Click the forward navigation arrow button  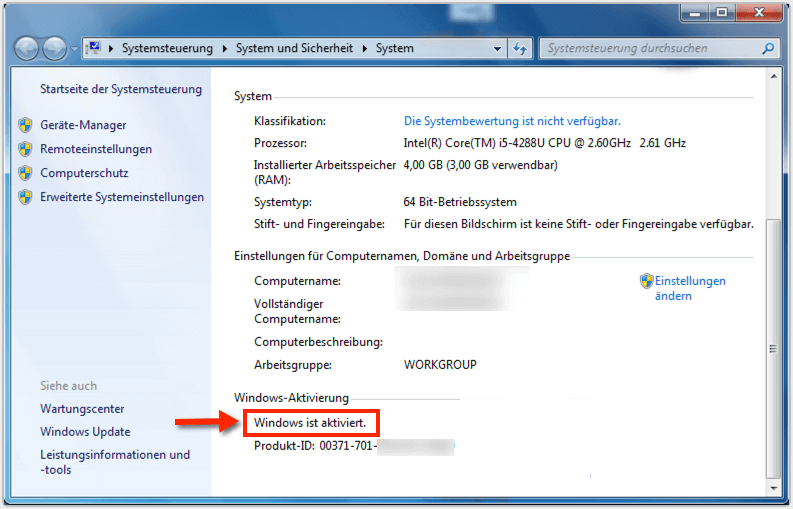click(x=54, y=49)
